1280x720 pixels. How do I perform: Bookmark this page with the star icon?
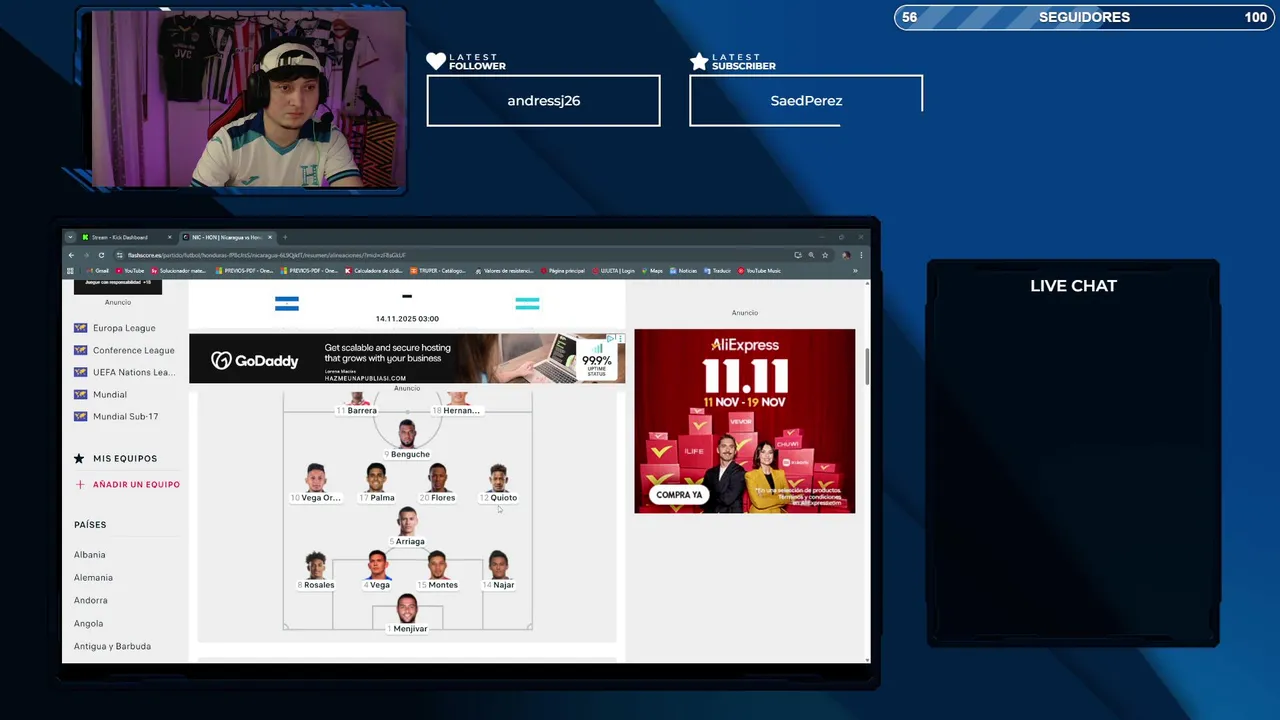(825, 255)
